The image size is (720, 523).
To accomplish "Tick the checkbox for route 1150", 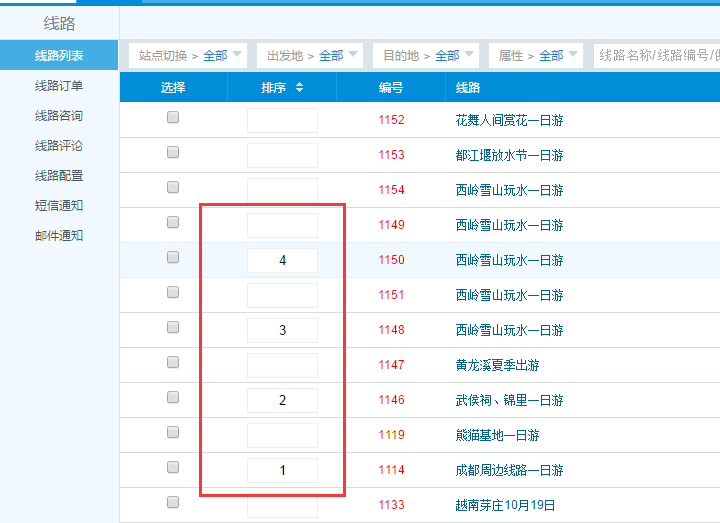I will 173,258.
